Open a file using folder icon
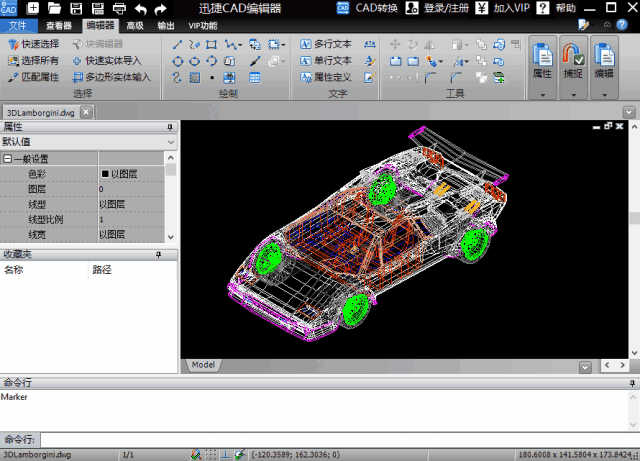This screenshot has width=640, height=461. pos(54,8)
